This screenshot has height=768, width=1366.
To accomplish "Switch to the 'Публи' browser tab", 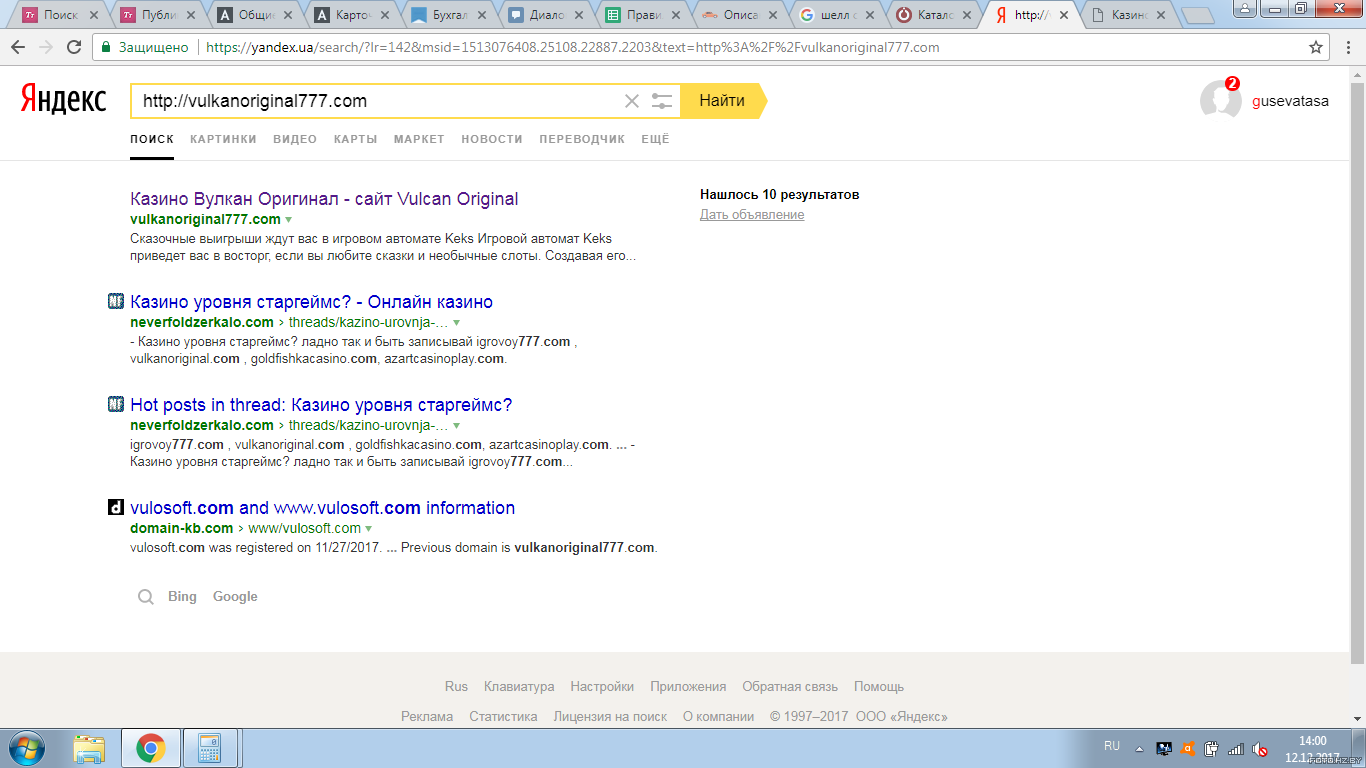I will click(157, 15).
